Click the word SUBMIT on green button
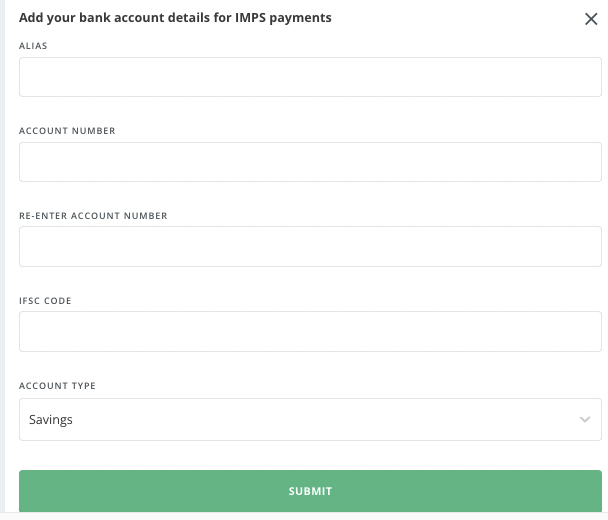The image size is (608, 520). 310,491
